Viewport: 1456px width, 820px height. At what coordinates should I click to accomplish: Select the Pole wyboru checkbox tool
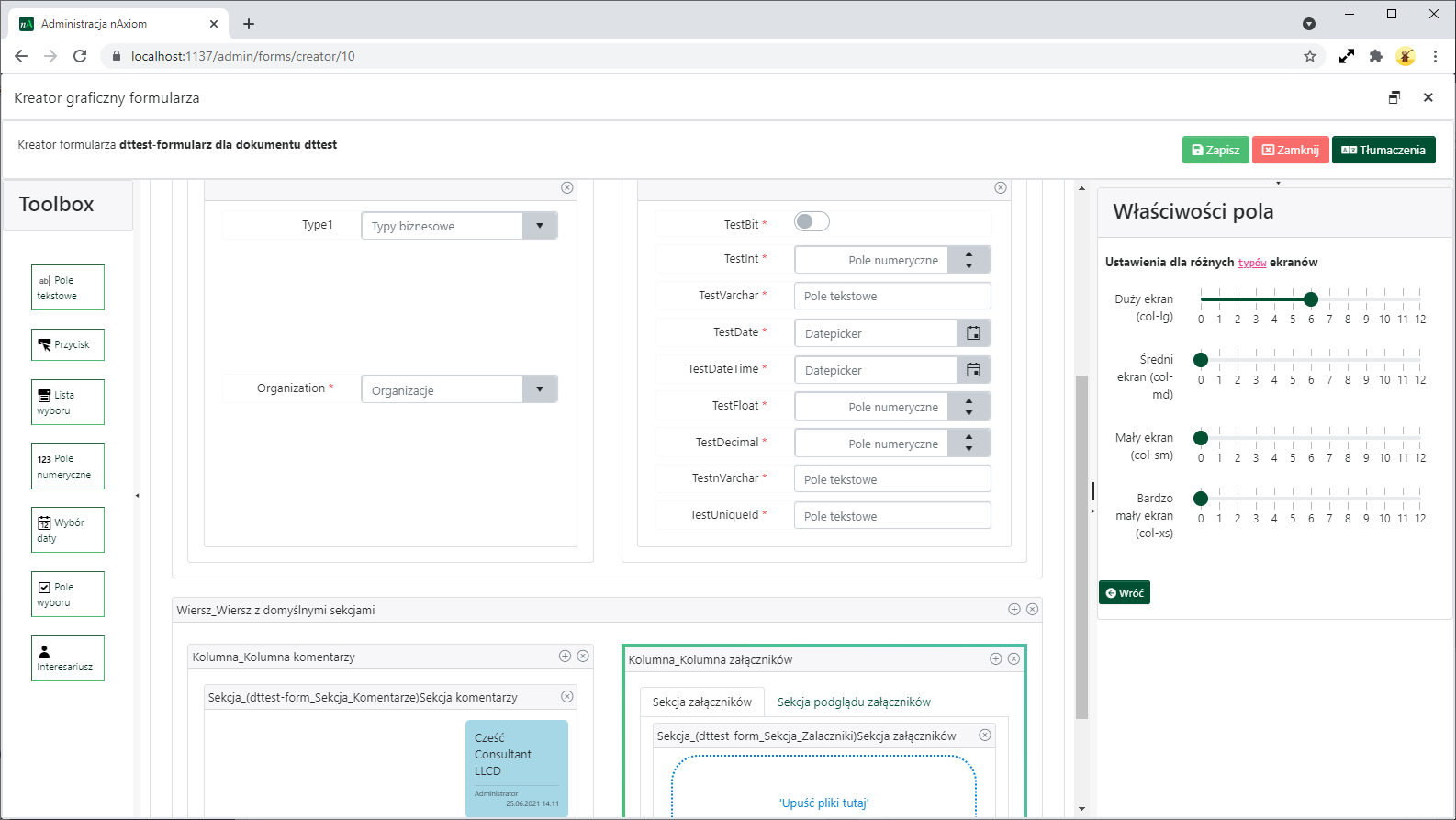tap(67, 594)
